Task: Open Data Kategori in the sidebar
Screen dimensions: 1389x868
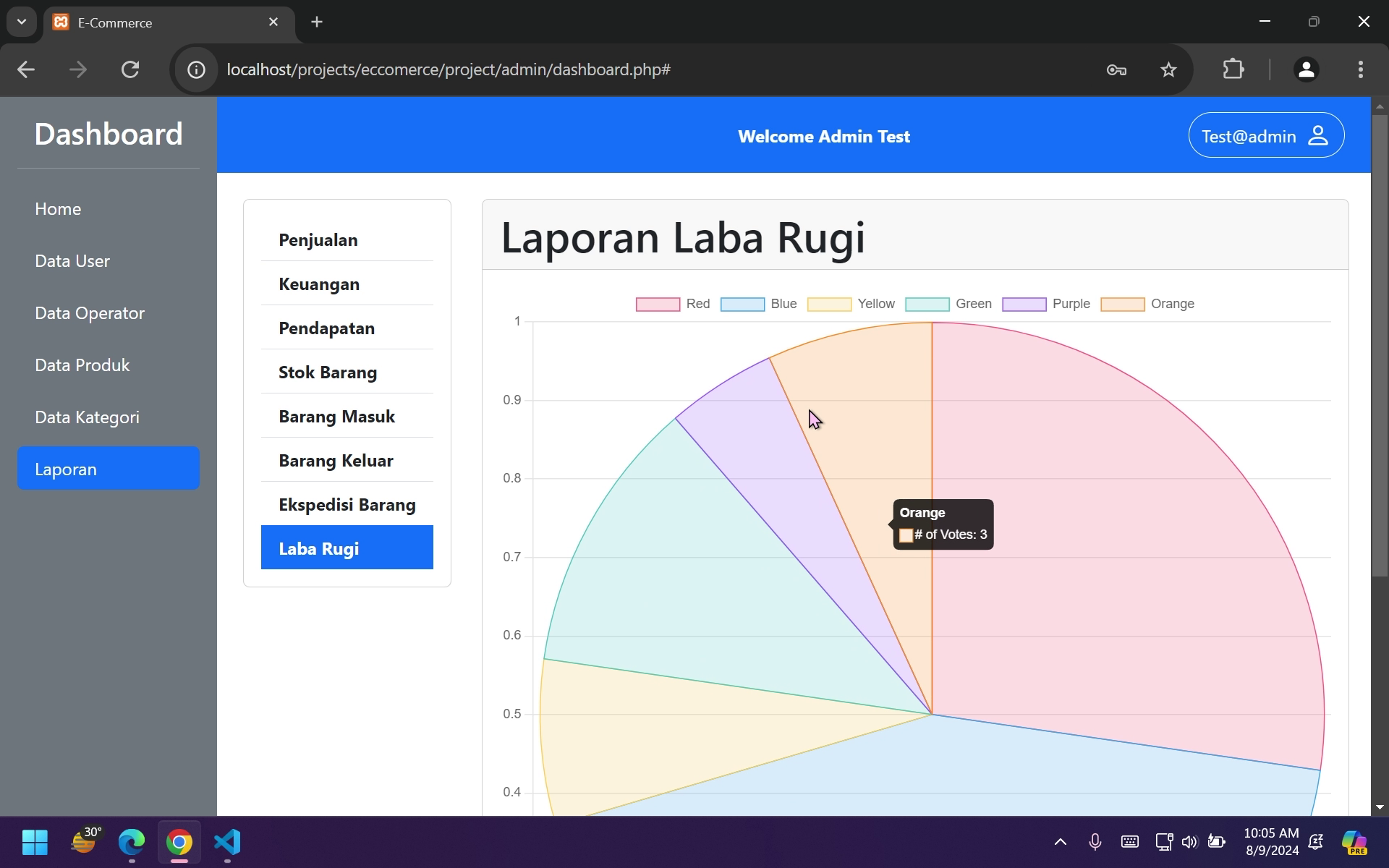Action: pyautogui.click(x=109, y=417)
